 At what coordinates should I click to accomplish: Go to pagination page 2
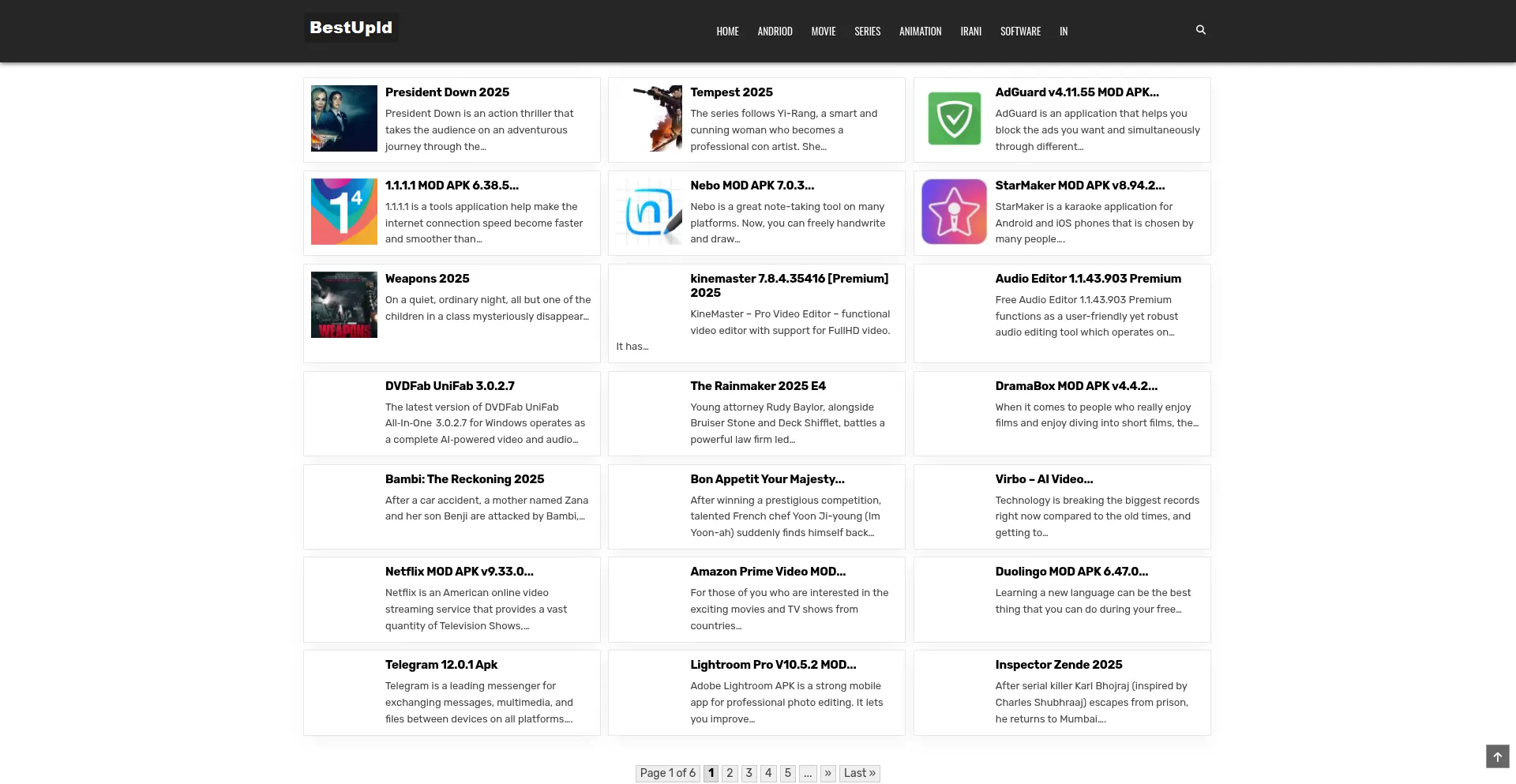[730, 773]
